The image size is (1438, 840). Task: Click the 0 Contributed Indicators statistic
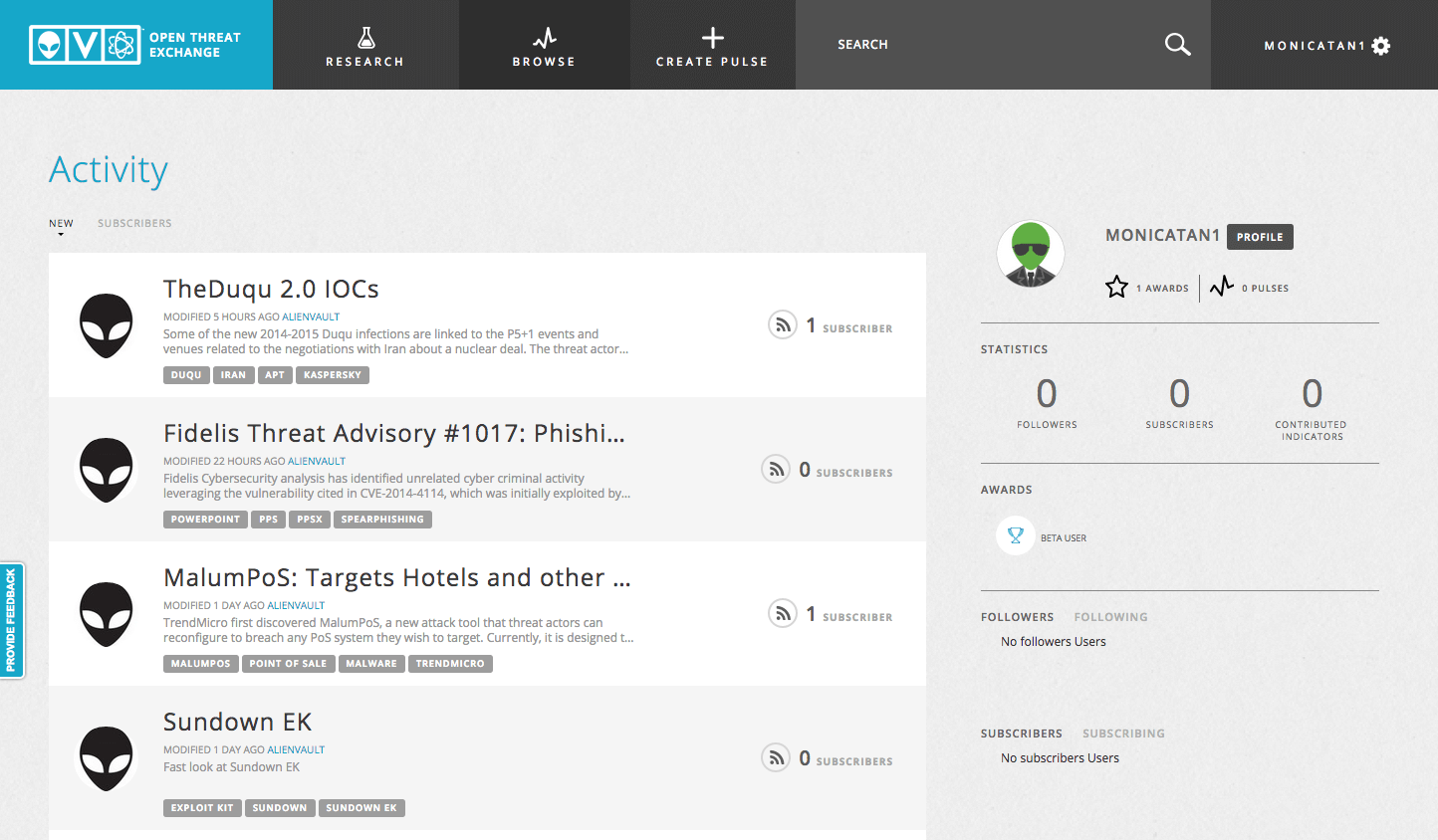[1312, 408]
